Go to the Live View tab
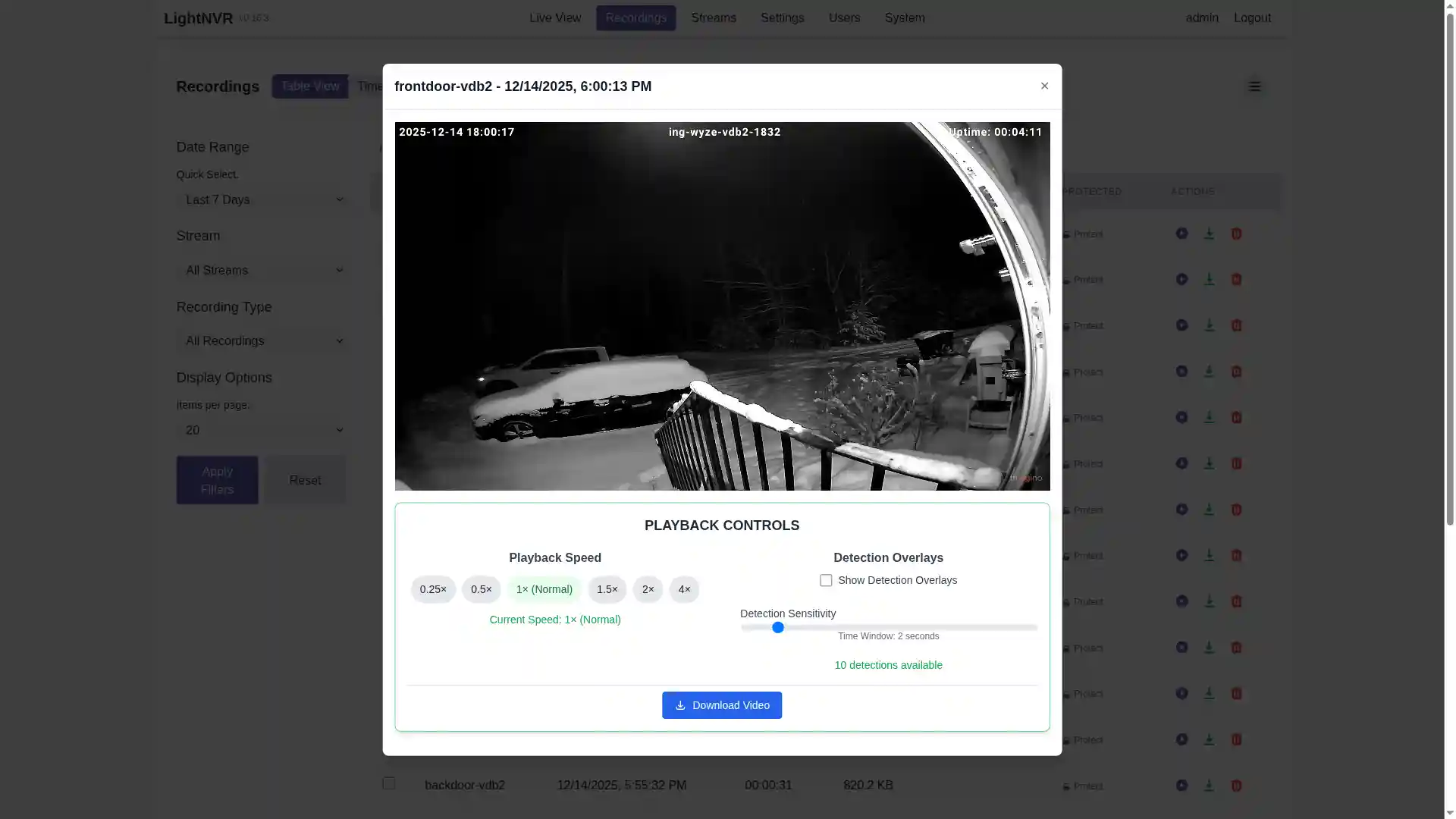The image size is (1456, 819). tap(555, 17)
